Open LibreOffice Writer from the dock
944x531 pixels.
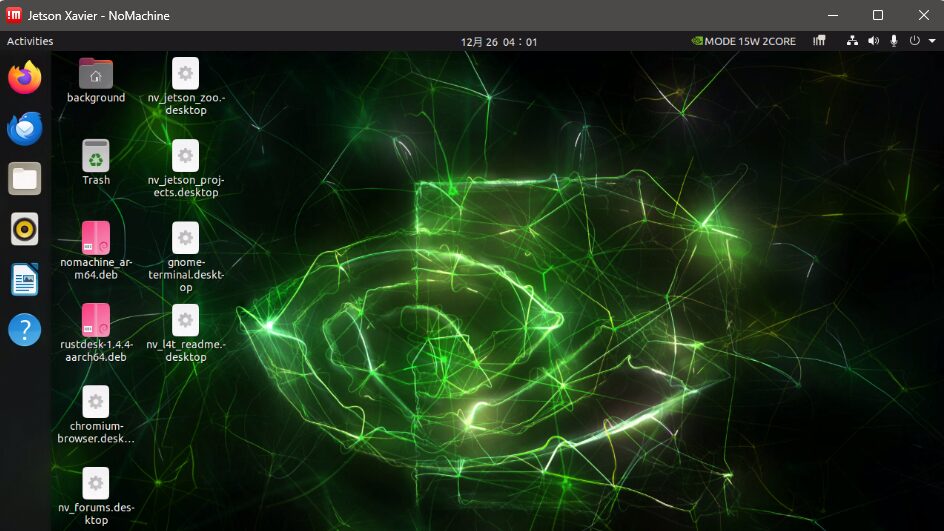25,280
